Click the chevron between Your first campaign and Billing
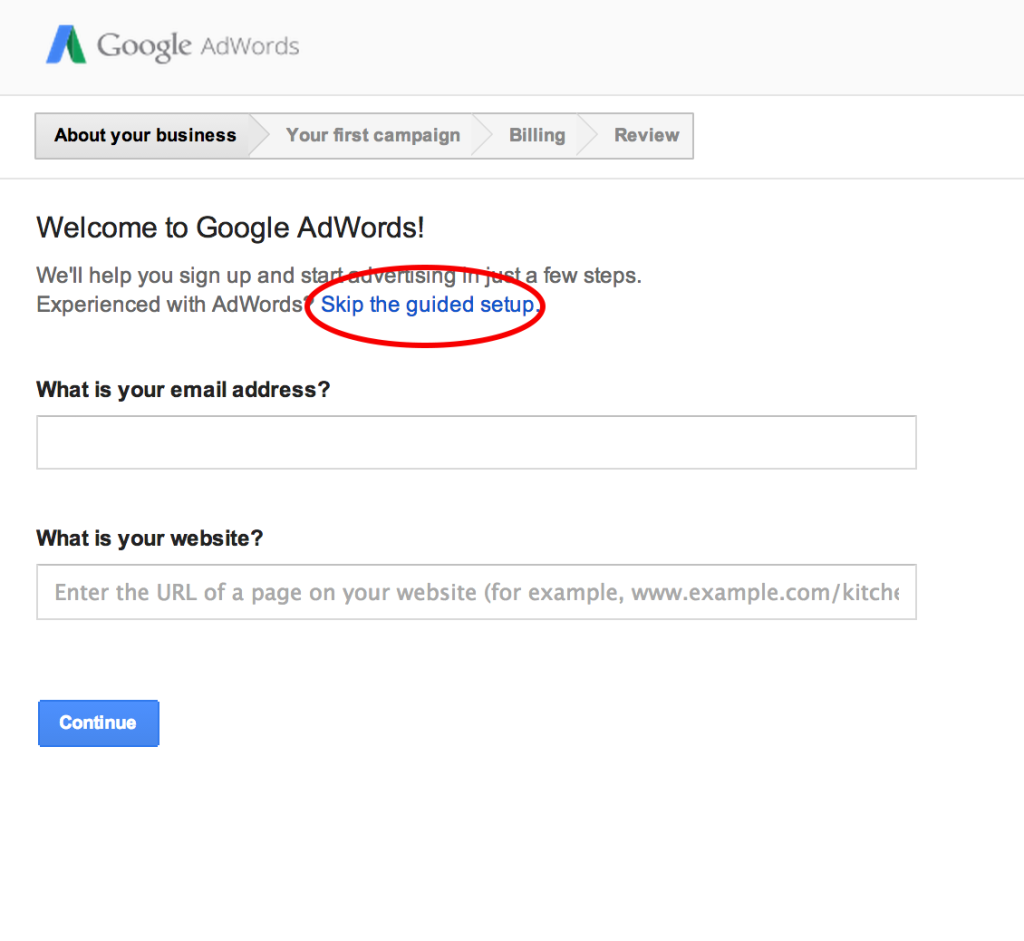The height and width of the screenshot is (941, 1024). (x=482, y=136)
